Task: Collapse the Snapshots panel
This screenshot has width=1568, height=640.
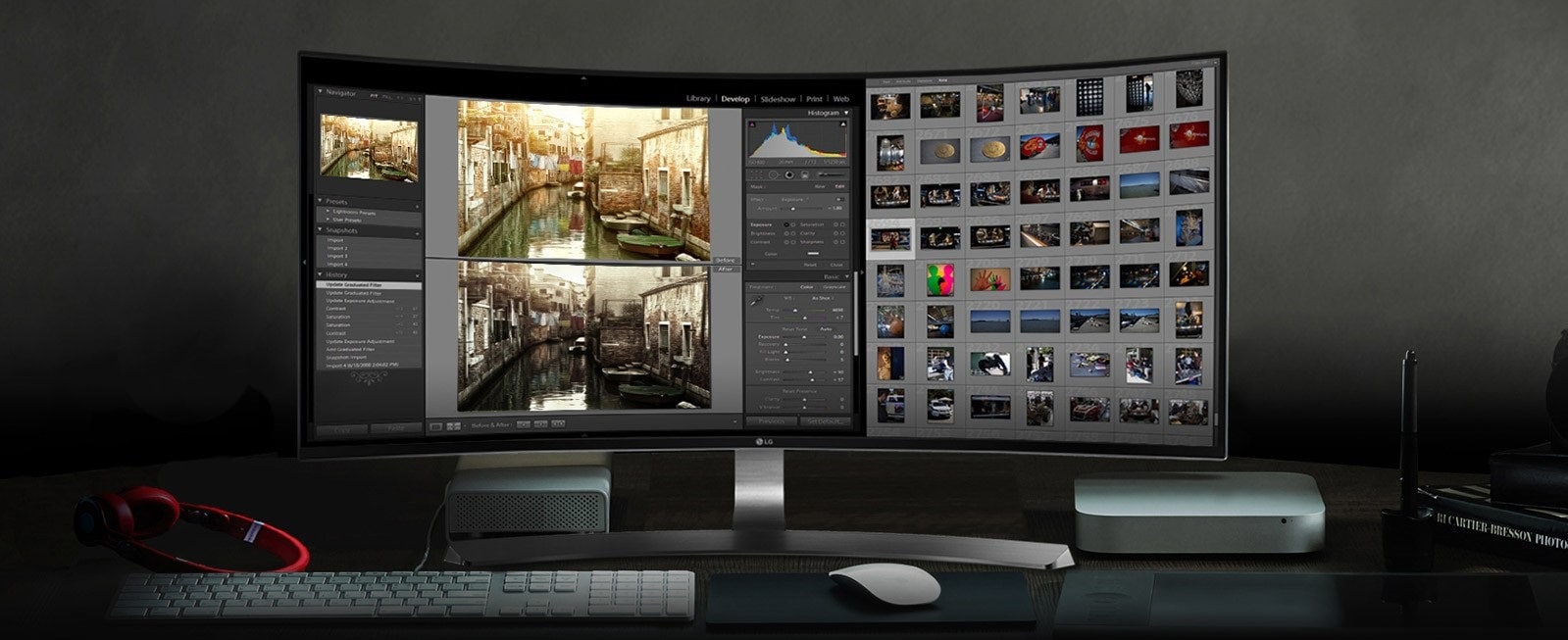Action: pos(320,228)
